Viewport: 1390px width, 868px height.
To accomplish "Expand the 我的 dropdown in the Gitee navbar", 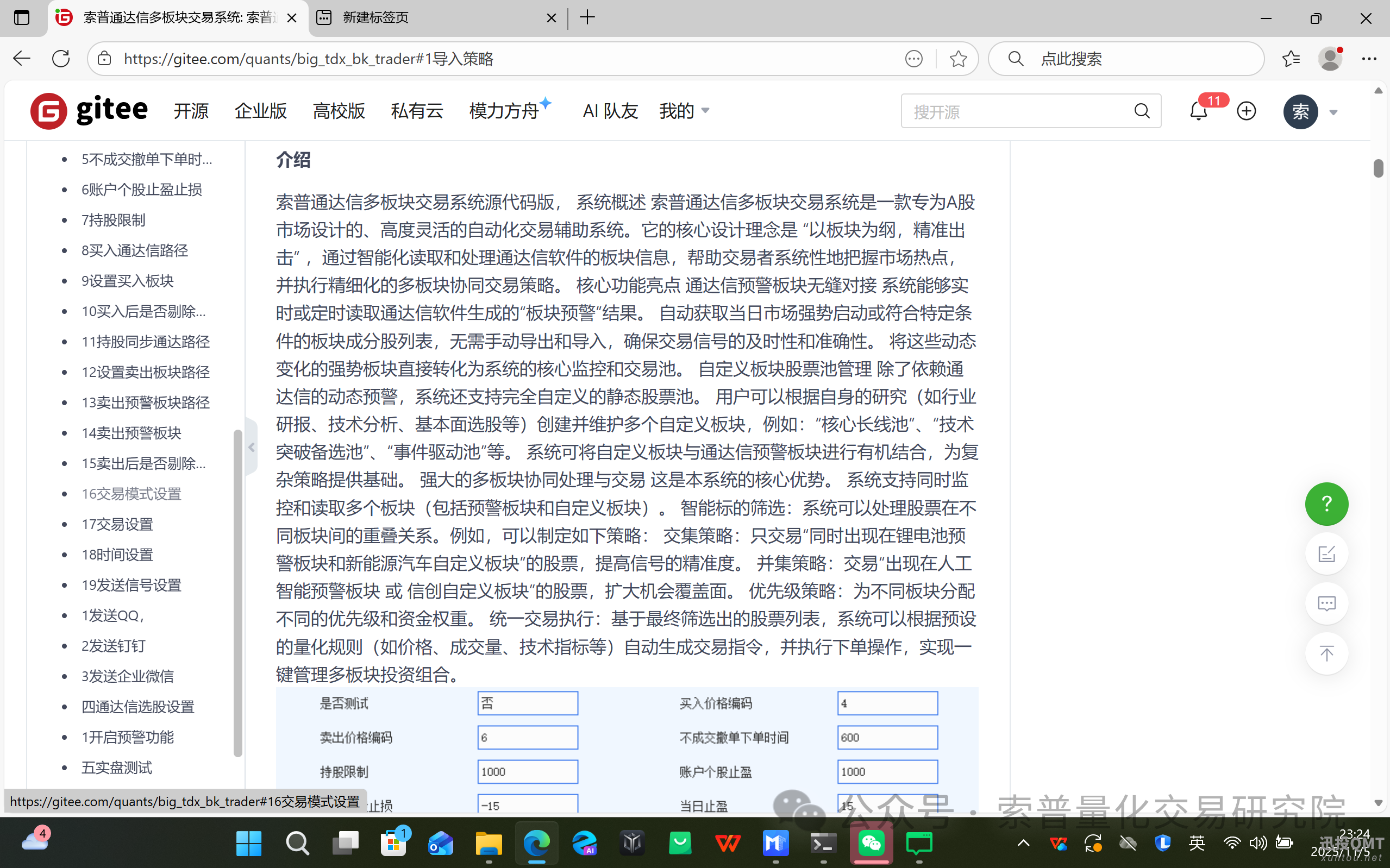I will 683,111.
